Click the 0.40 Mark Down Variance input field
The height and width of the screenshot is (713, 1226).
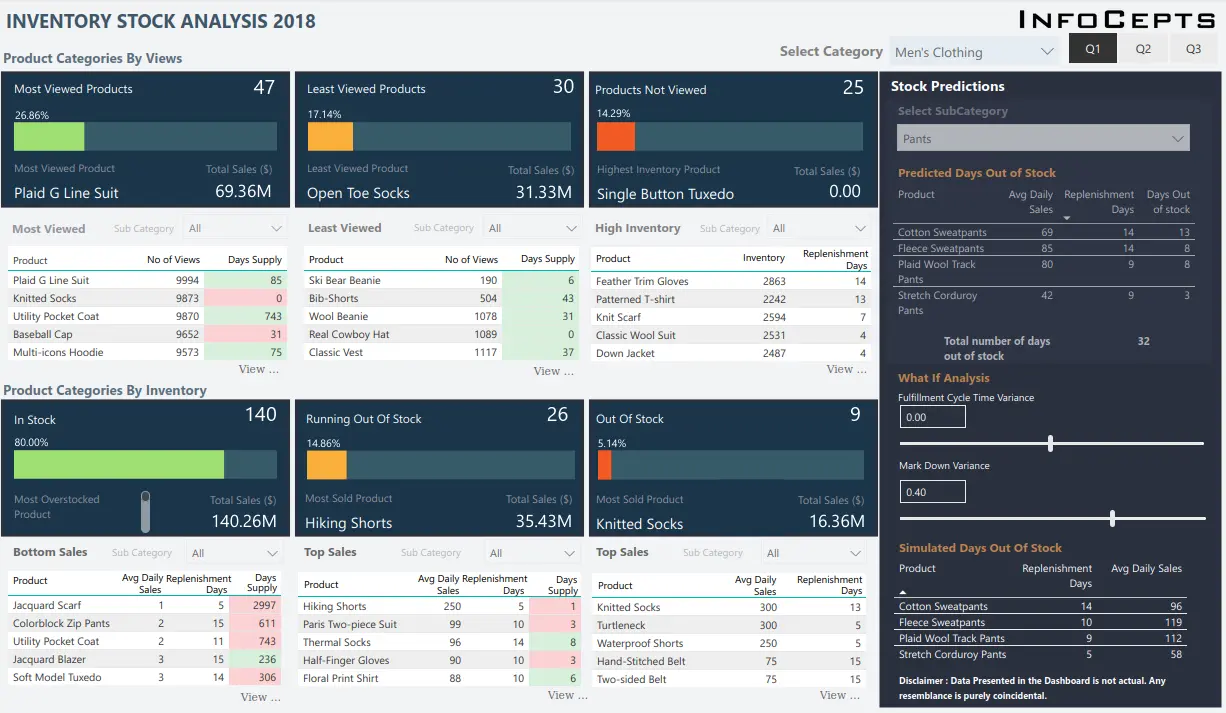click(932, 492)
